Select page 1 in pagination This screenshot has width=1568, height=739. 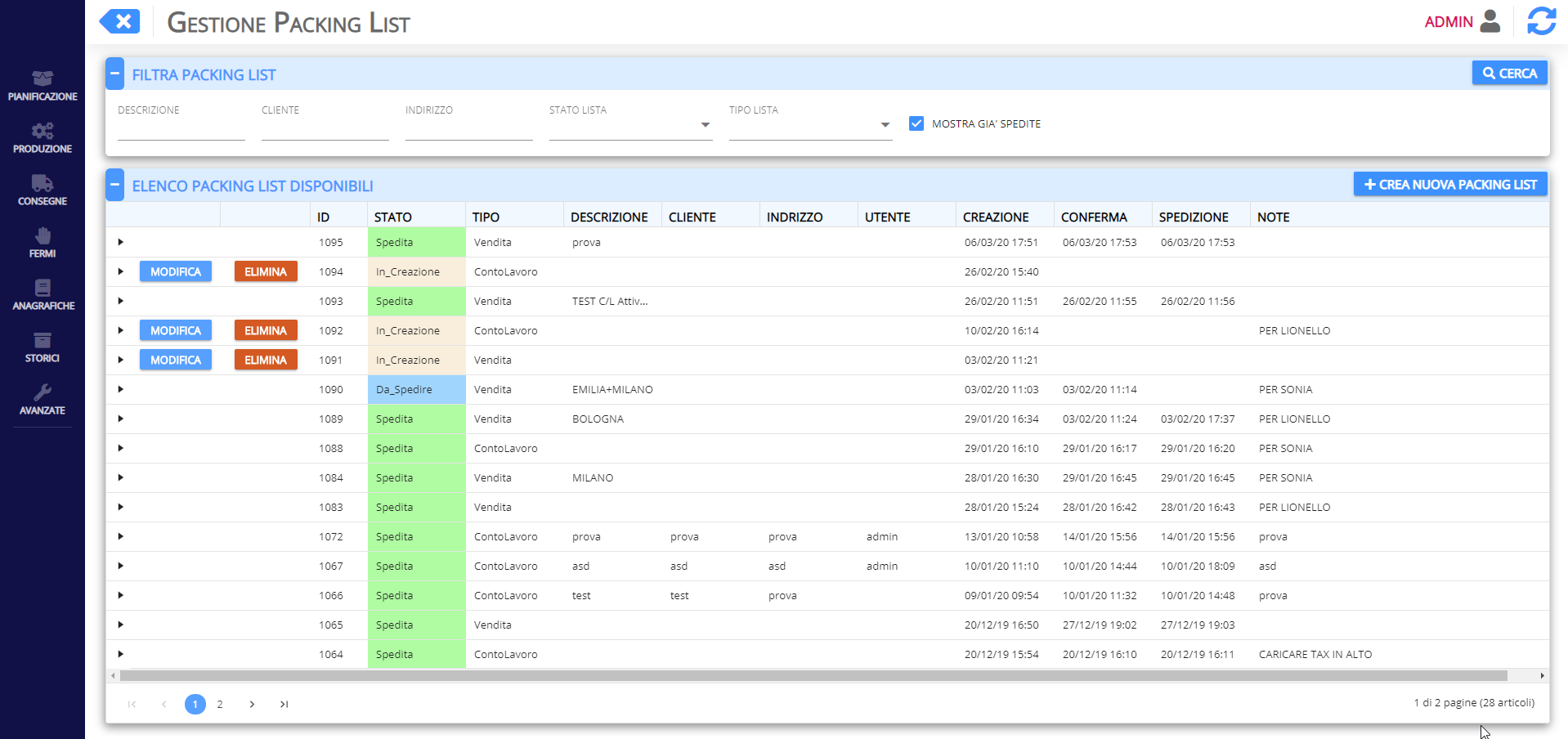195,704
